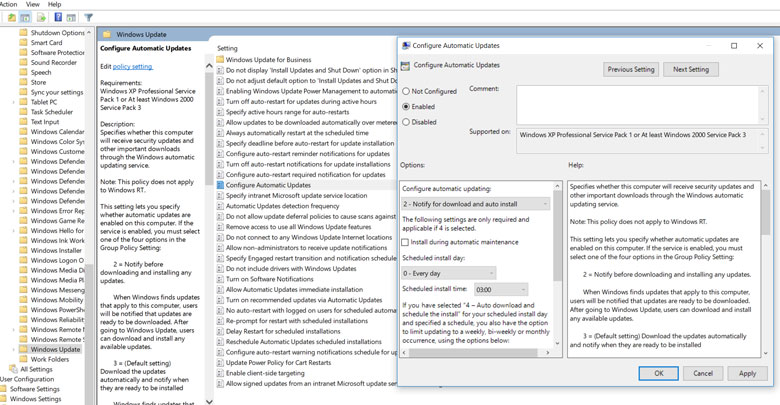Open the Windows Update for Business folder
The image size is (780, 405).
(x=267, y=60)
